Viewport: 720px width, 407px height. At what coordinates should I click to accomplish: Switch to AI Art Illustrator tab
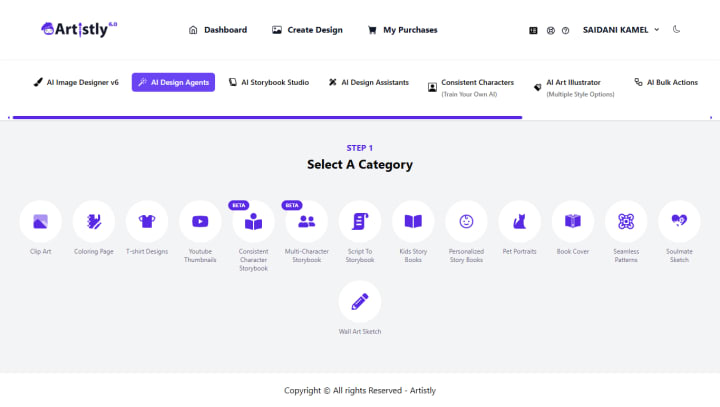point(574,87)
